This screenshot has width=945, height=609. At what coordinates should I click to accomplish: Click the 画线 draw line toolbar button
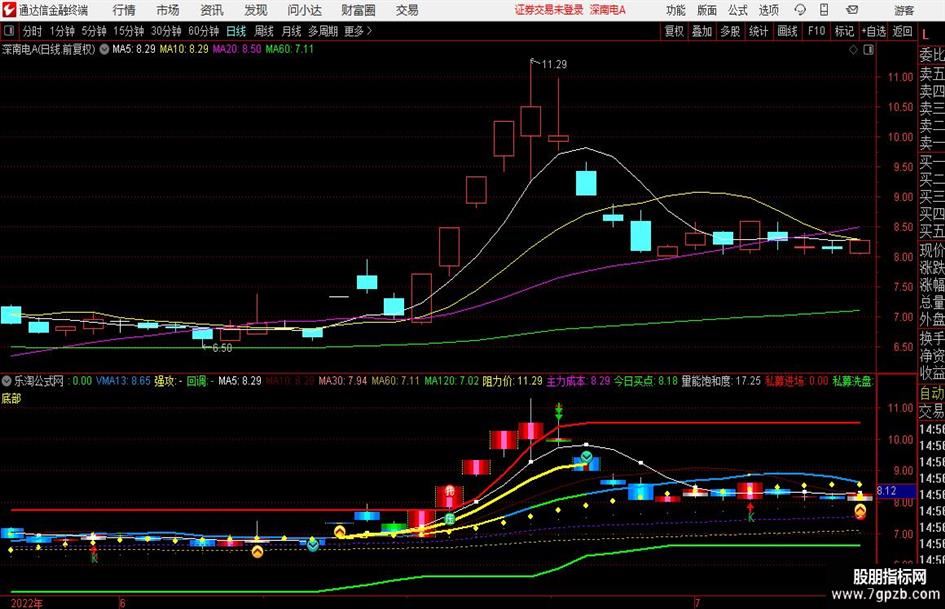click(x=787, y=31)
